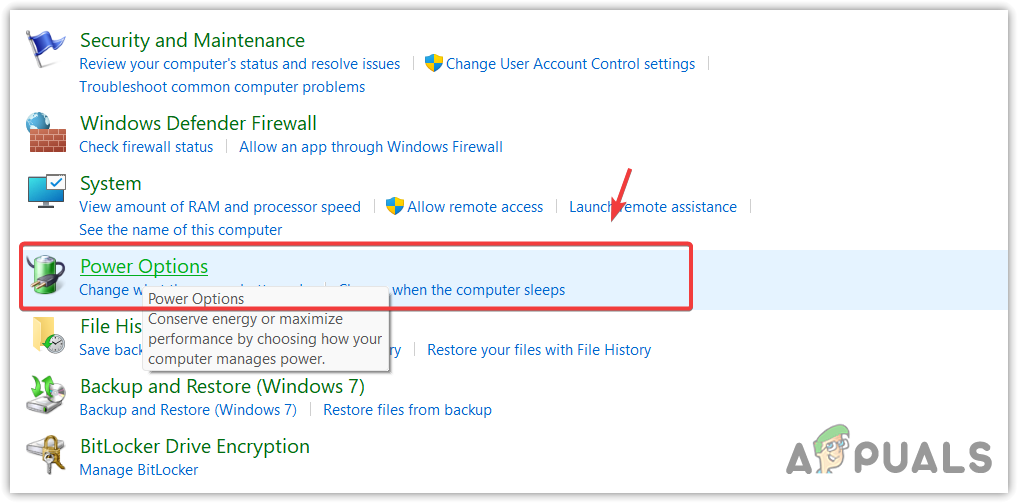Click the Power Options battery icon
The height and width of the screenshot is (503, 1018).
click(x=45, y=273)
